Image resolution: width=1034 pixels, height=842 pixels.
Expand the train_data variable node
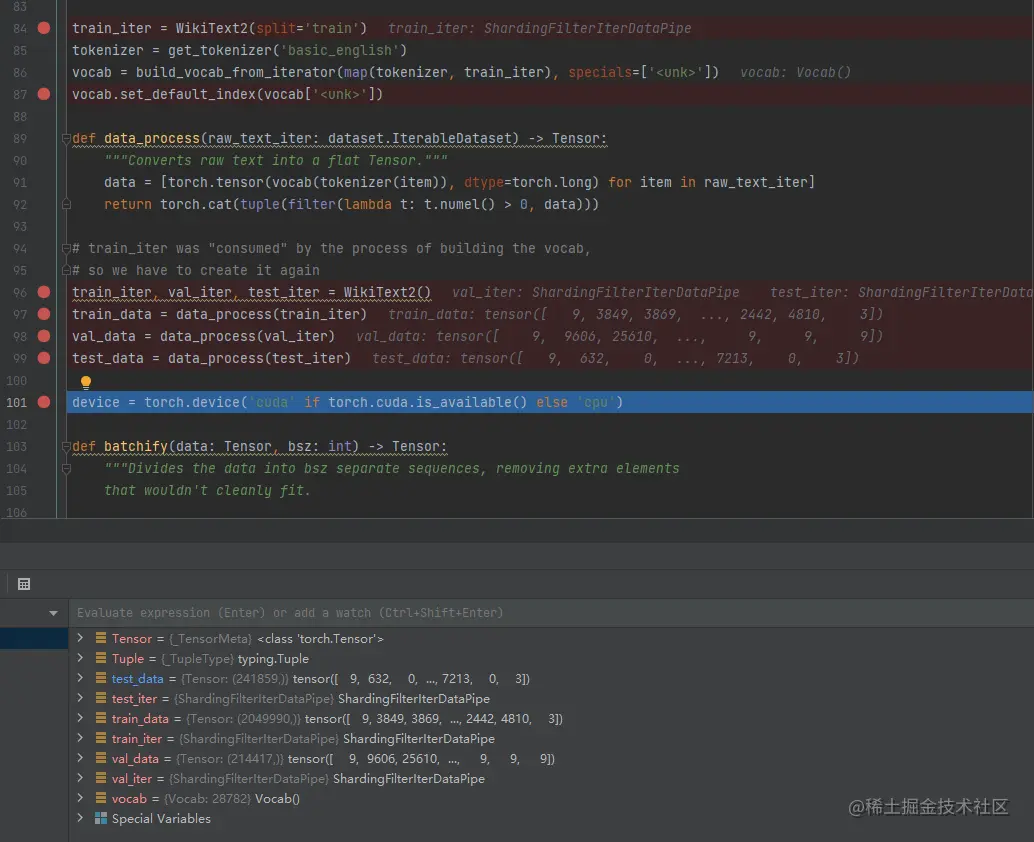pyautogui.click(x=80, y=718)
